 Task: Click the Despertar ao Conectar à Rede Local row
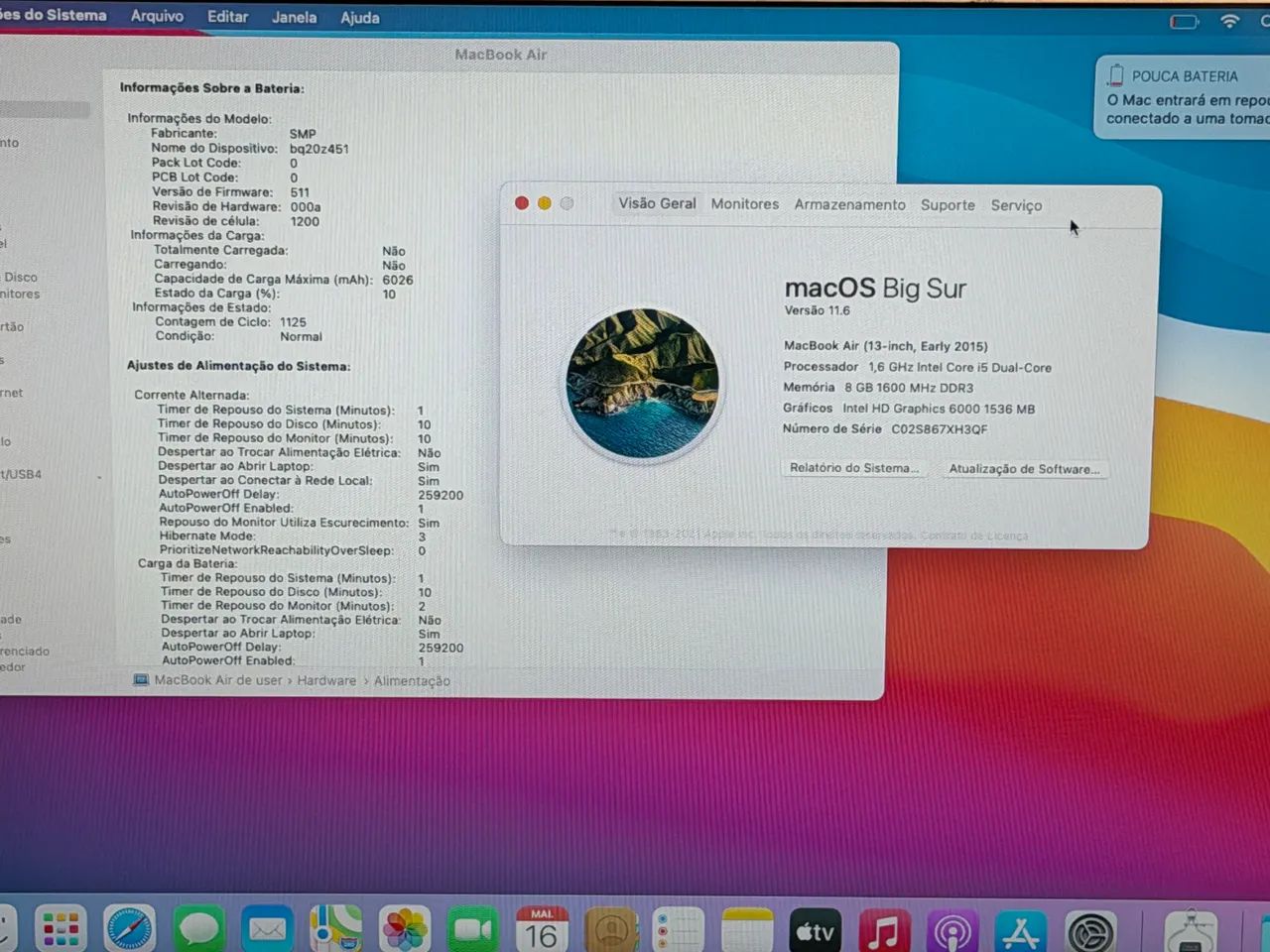point(298,481)
